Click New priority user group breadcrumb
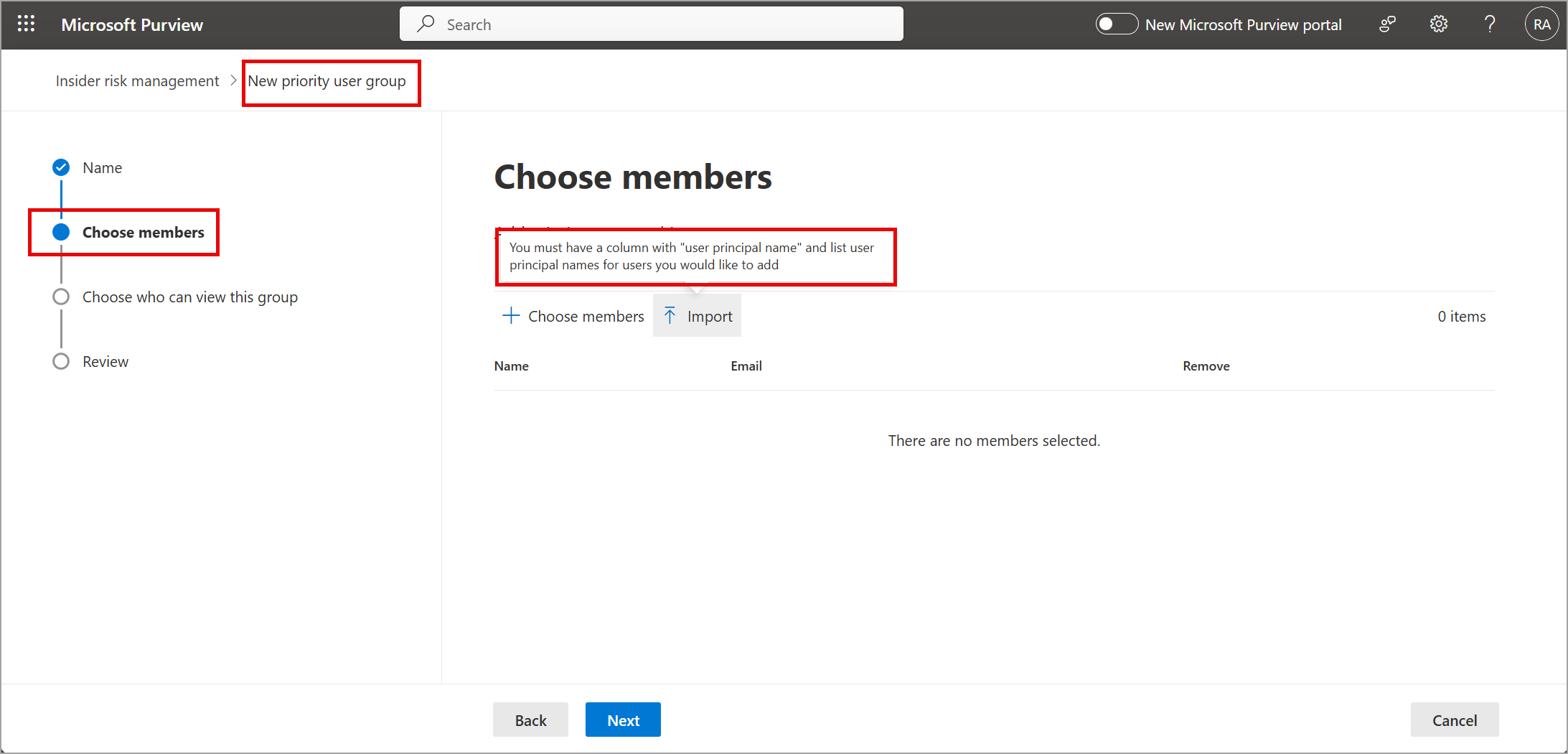 click(x=327, y=81)
